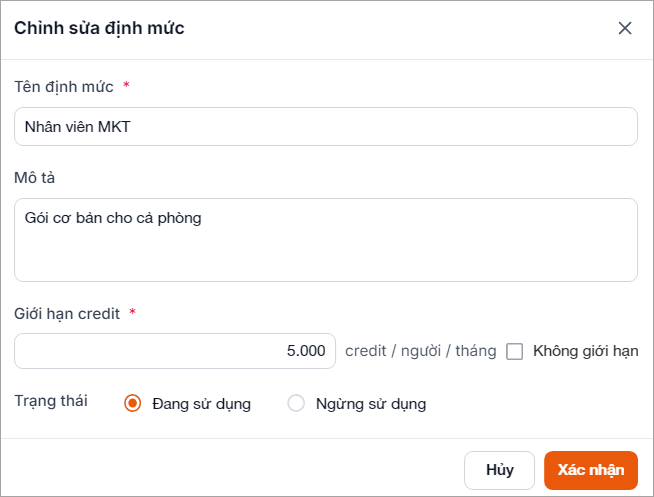Focus the Mô tả description textarea
Screen dimensions: 654x497
click(325, 240)
